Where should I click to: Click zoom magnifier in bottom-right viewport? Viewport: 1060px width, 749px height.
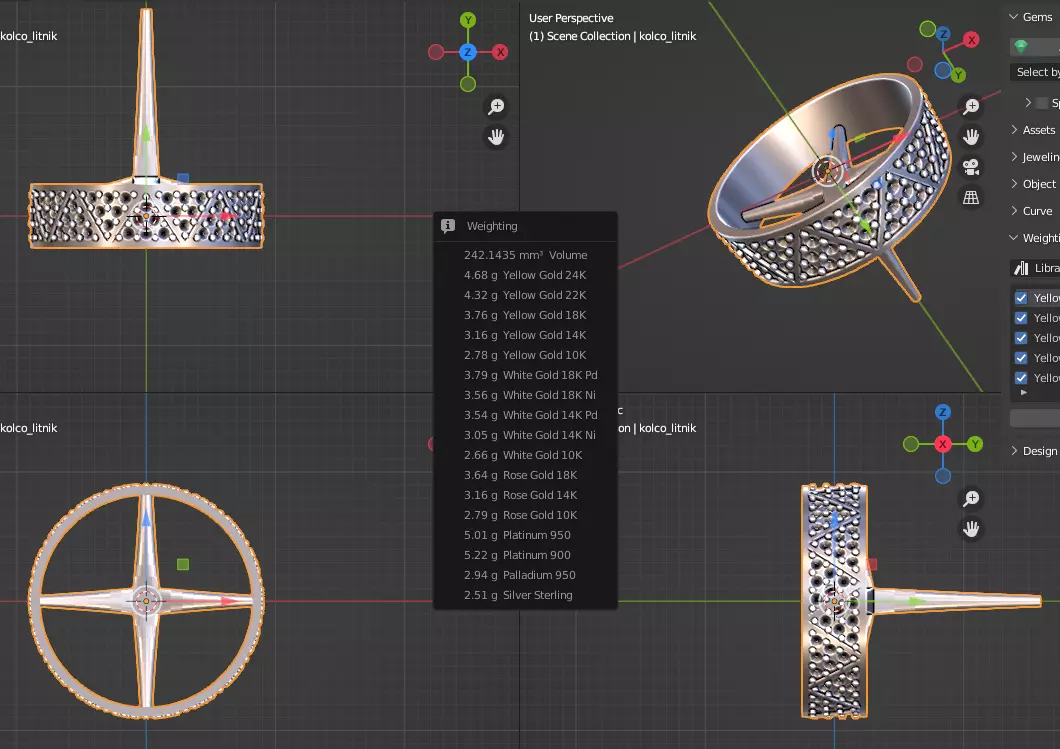(x=971, y=499)
